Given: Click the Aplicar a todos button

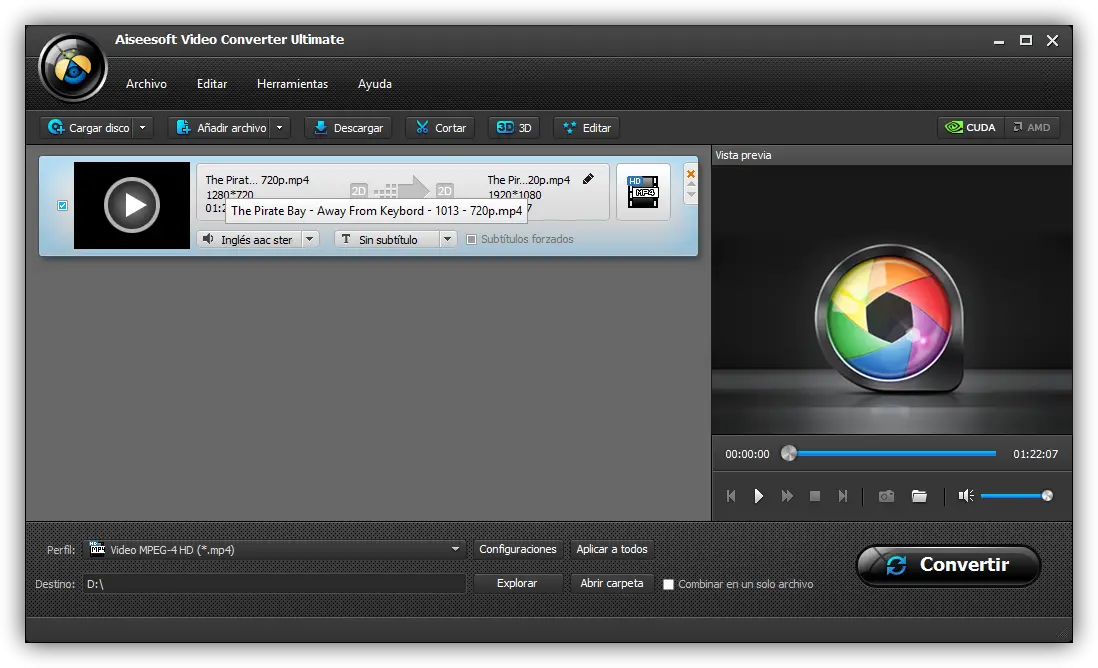Looking at the screenshot, I should coord(611,549).
